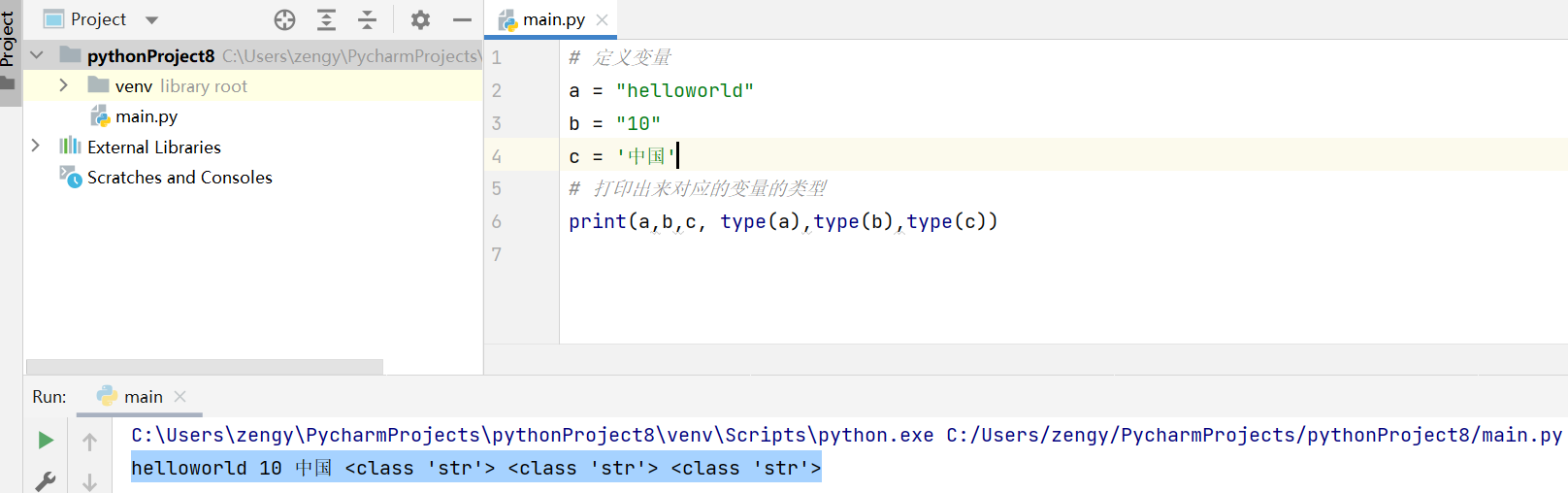Click the up arrow in Run panel
Image resolution: width=1568 pixels, height=493 pixels.
point(90,442)
